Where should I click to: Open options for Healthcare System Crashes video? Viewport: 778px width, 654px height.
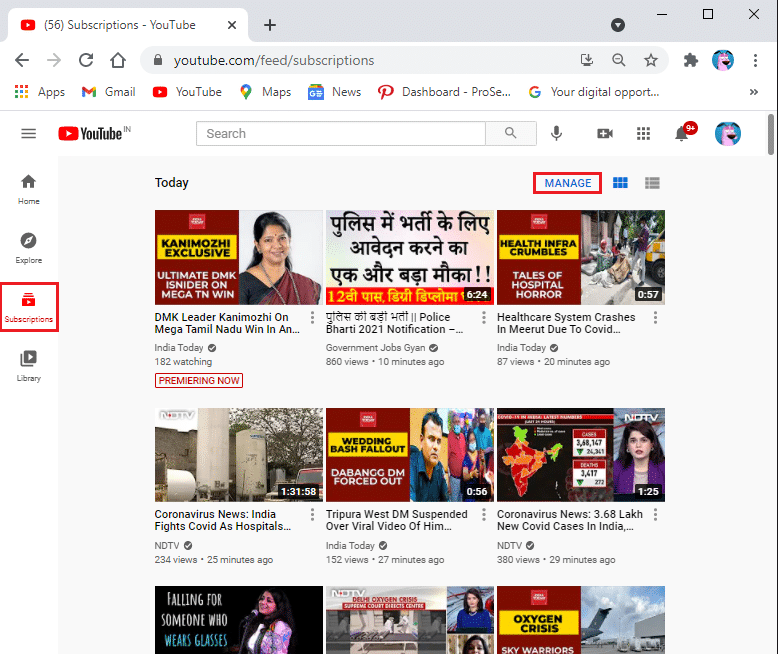(x=656, y=318)
